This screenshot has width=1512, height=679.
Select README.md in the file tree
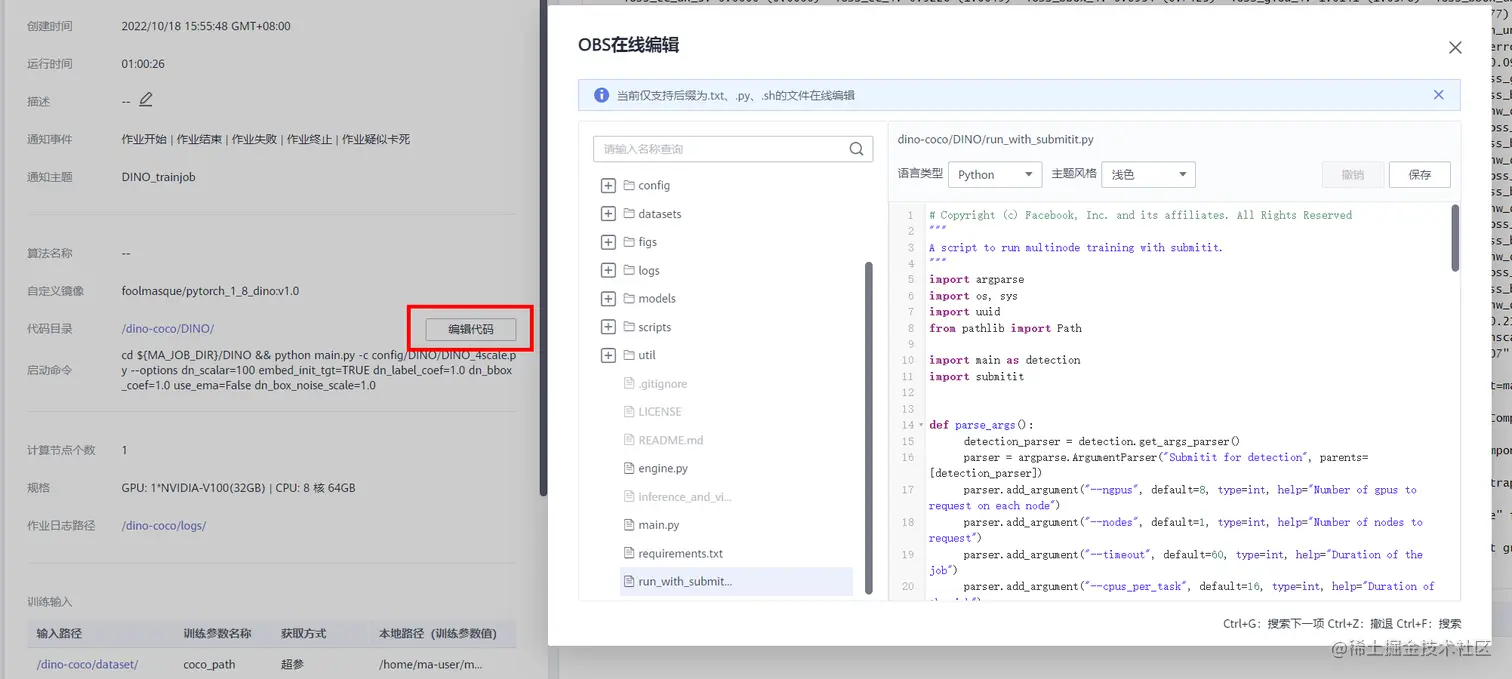[671, 440]
